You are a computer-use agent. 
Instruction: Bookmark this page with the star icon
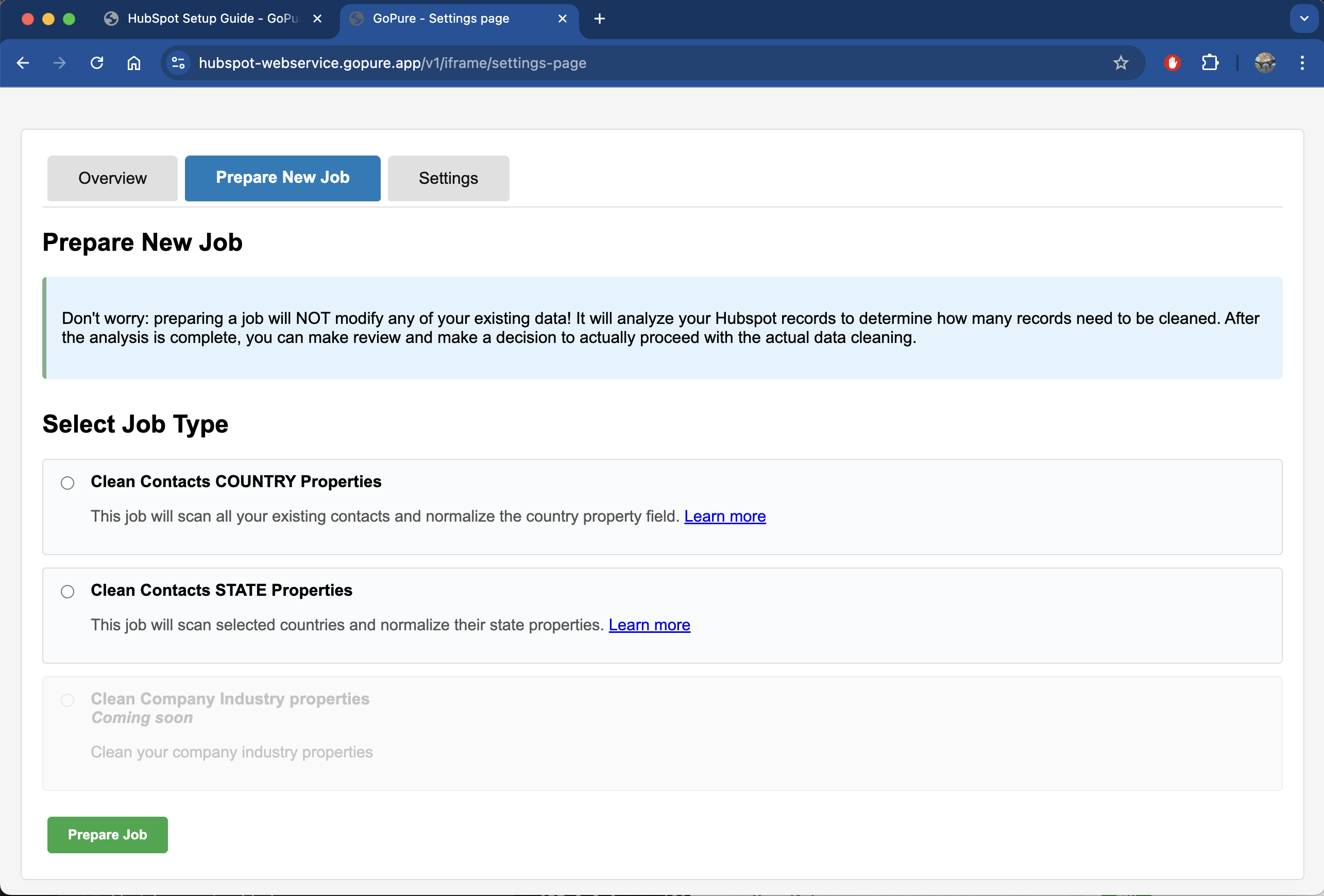click(1121, 63)
